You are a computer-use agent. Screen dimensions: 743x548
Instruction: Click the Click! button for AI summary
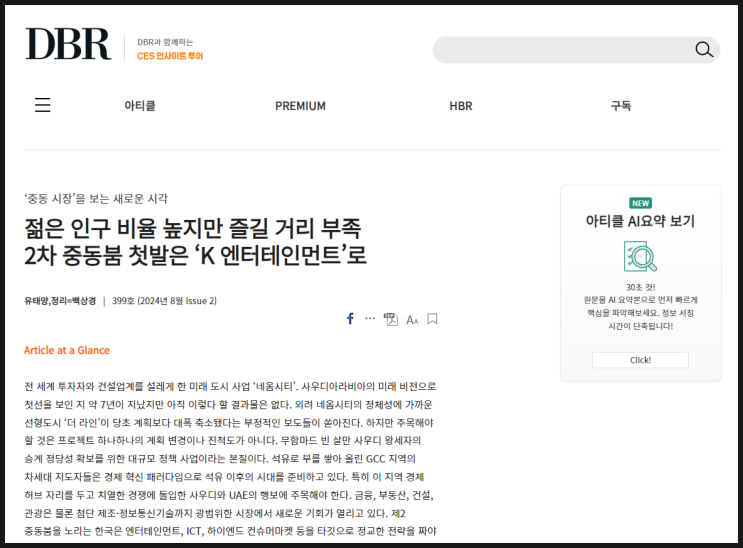pos(640,360)
